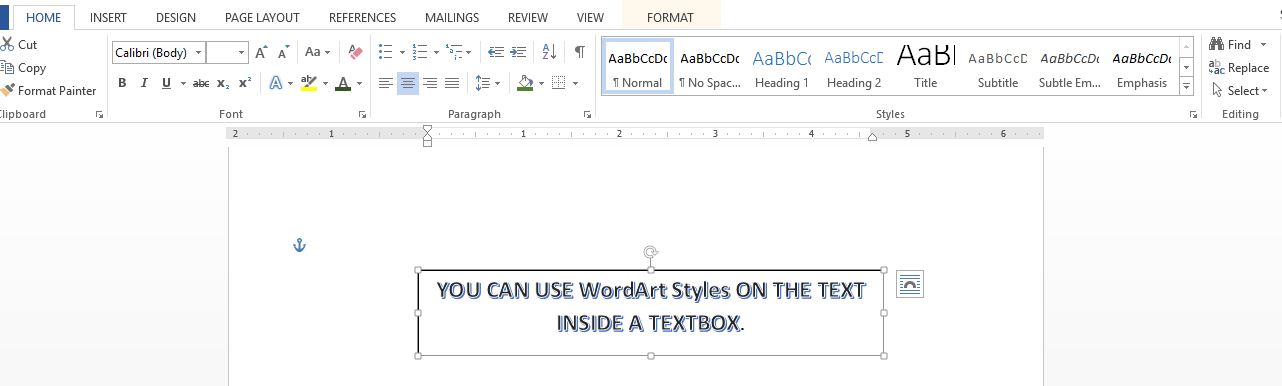This screenshot has width=1282, height=386.
Task: Apply Text Effects and Typography
Action: click(276, 83)
